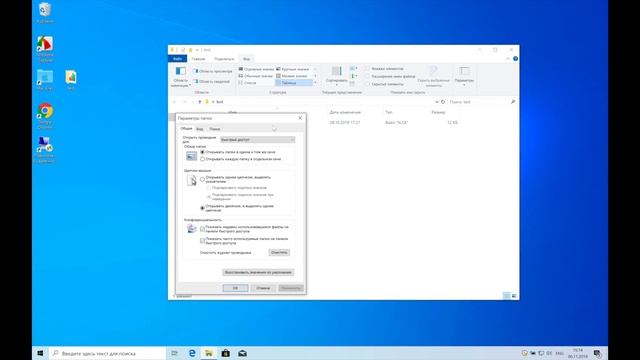Click the Дата изменения column header
Image resolution: width=640 pixels, height=360 pixels.
click(x=345, y=112)
